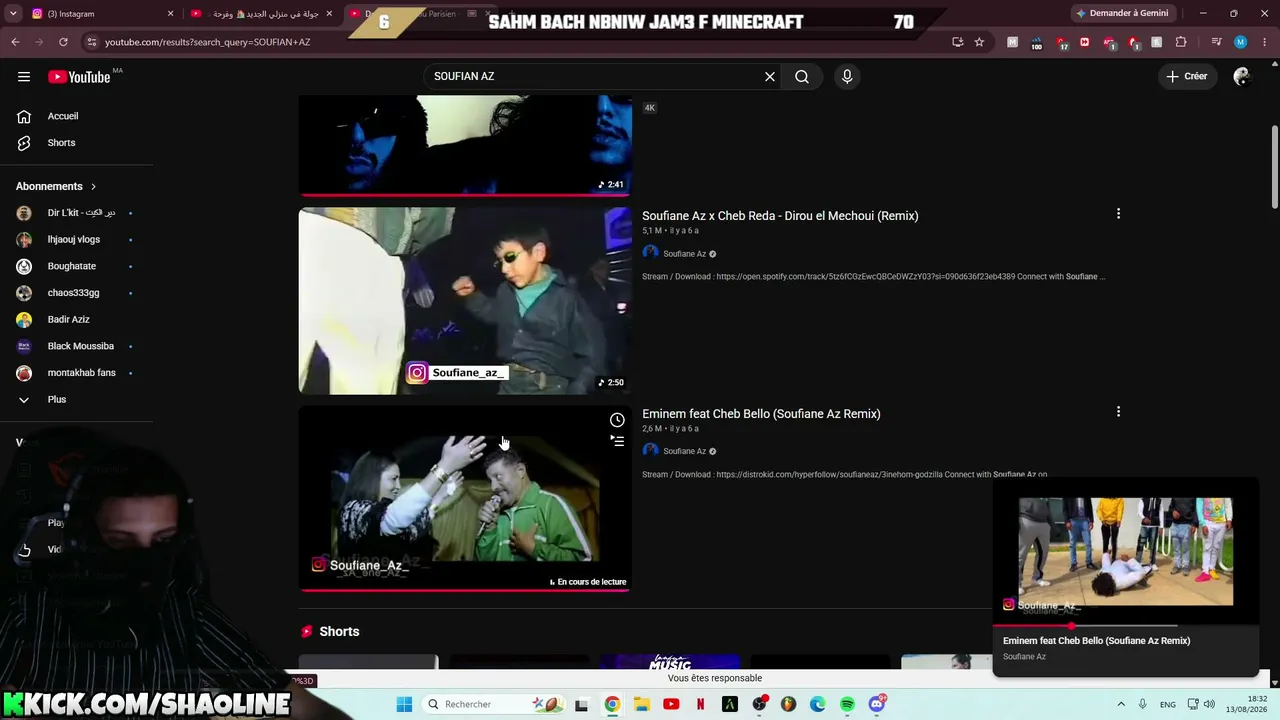Open the YouTube app in the taskbar
1280x720 pixels.
671,704
